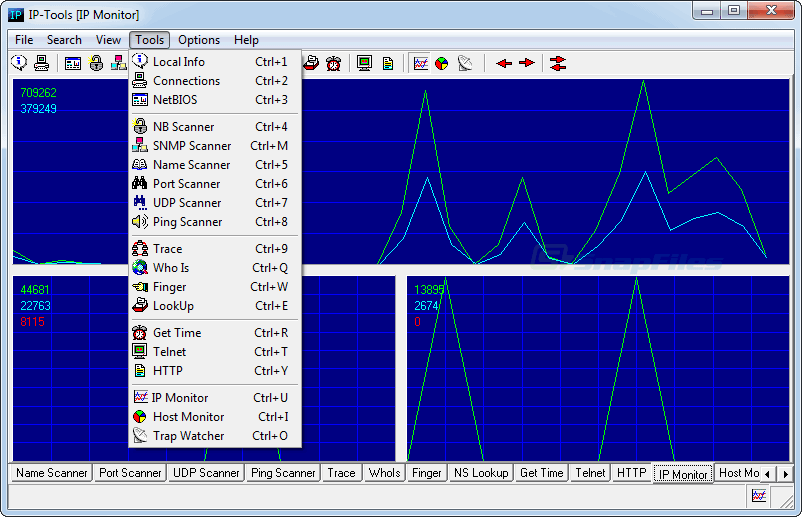Screen dimensions: 802x517
Task: Select Ping Scanner menu entry
Action: [x=215, y=222]
